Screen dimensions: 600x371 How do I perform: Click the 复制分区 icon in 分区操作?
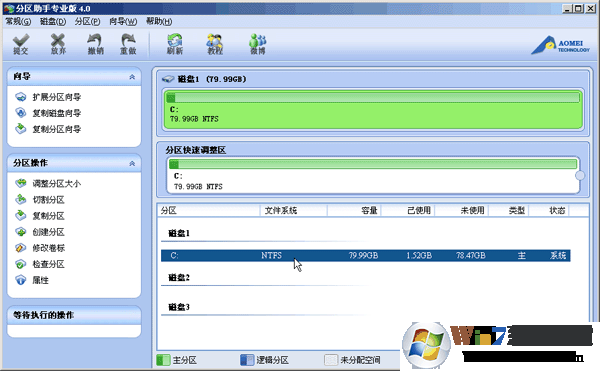(21, 215)
